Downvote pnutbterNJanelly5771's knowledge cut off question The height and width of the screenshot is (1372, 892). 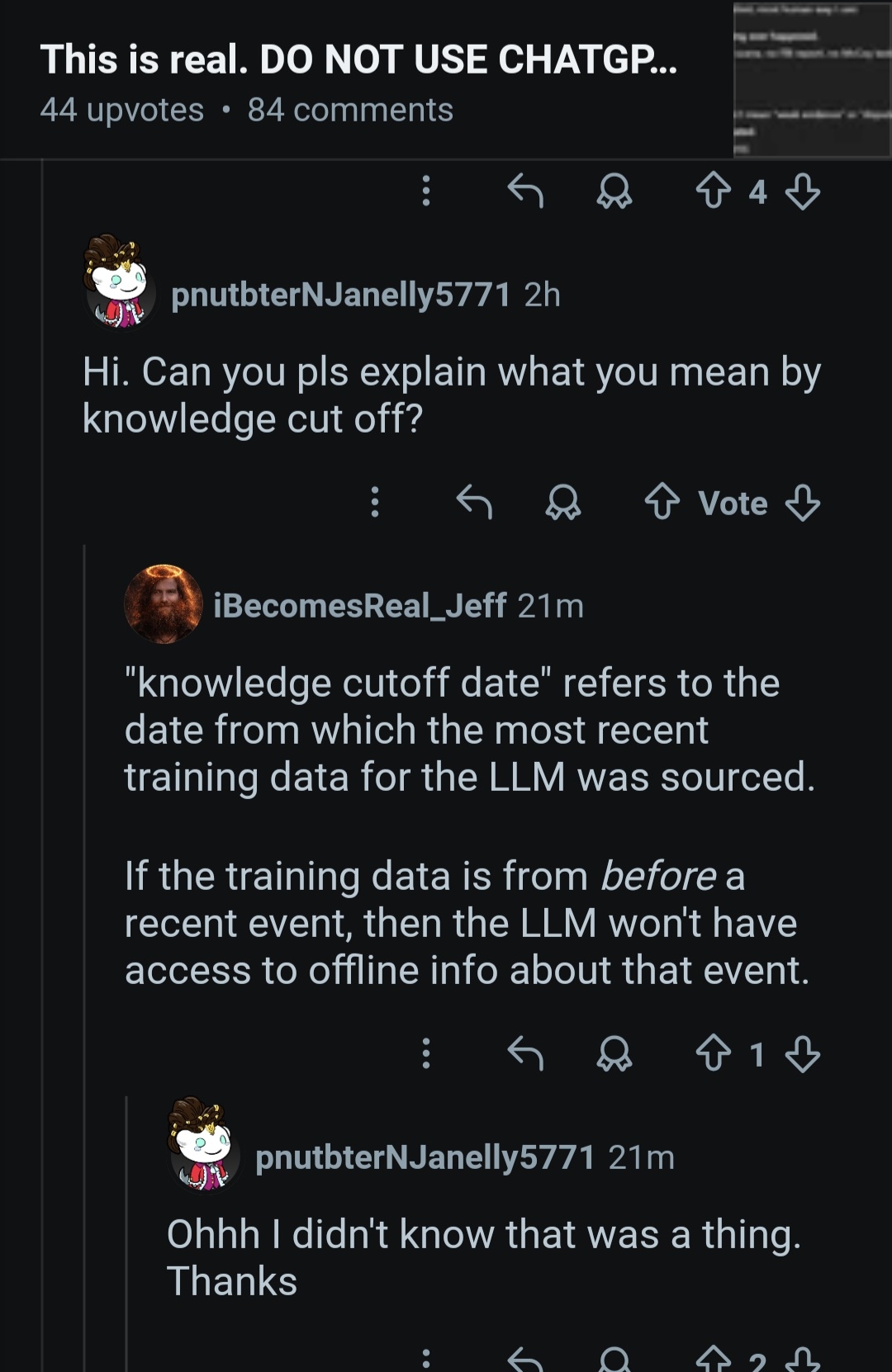point(802,502)
